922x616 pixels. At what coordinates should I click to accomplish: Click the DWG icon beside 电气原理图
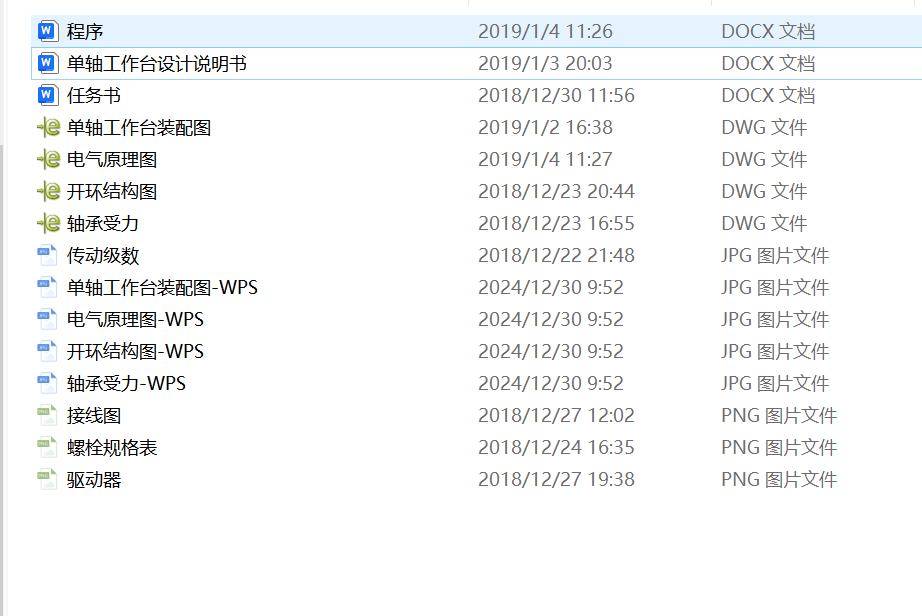tap(47, 159)
